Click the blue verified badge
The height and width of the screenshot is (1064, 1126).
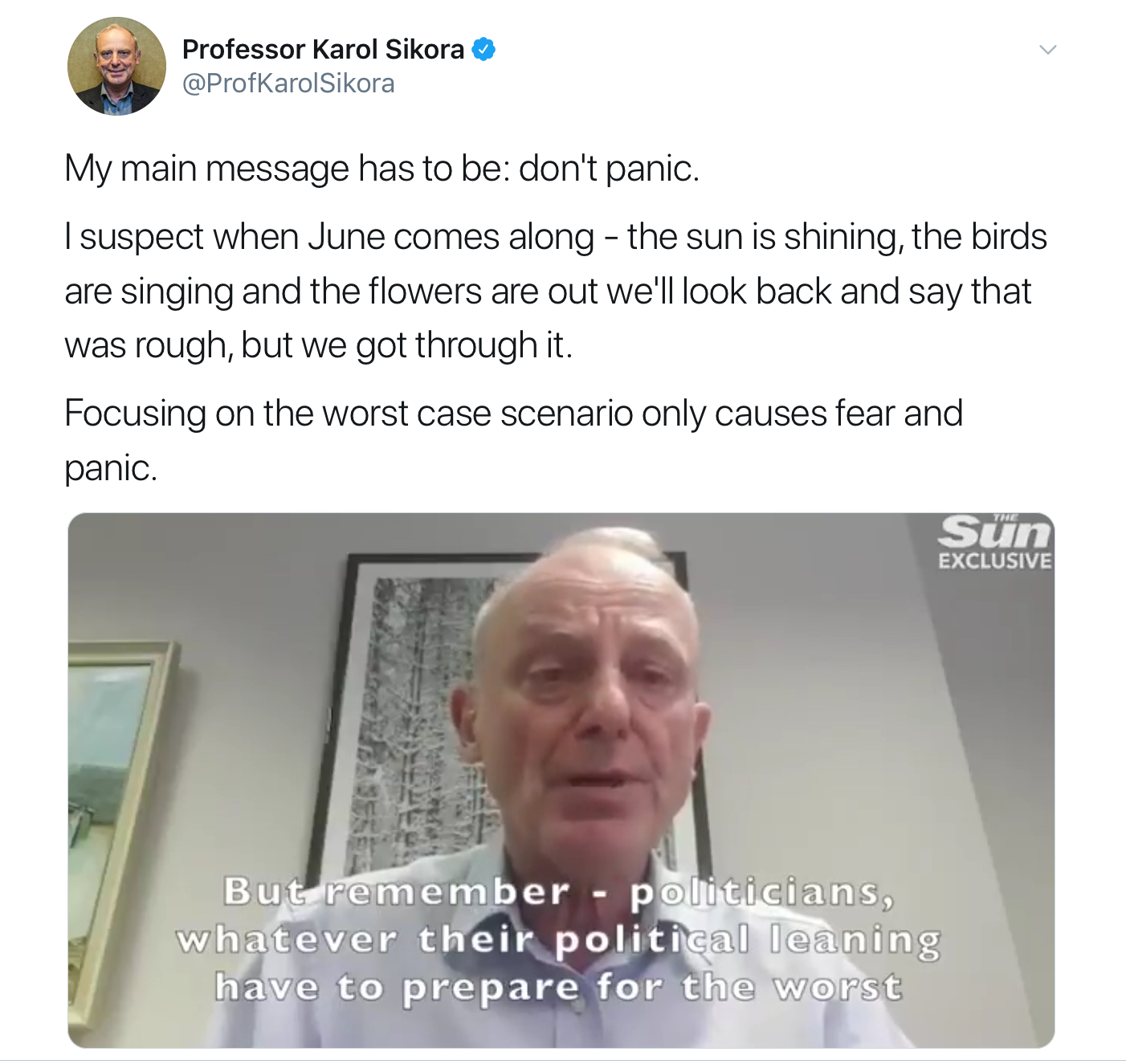point(483,50)
